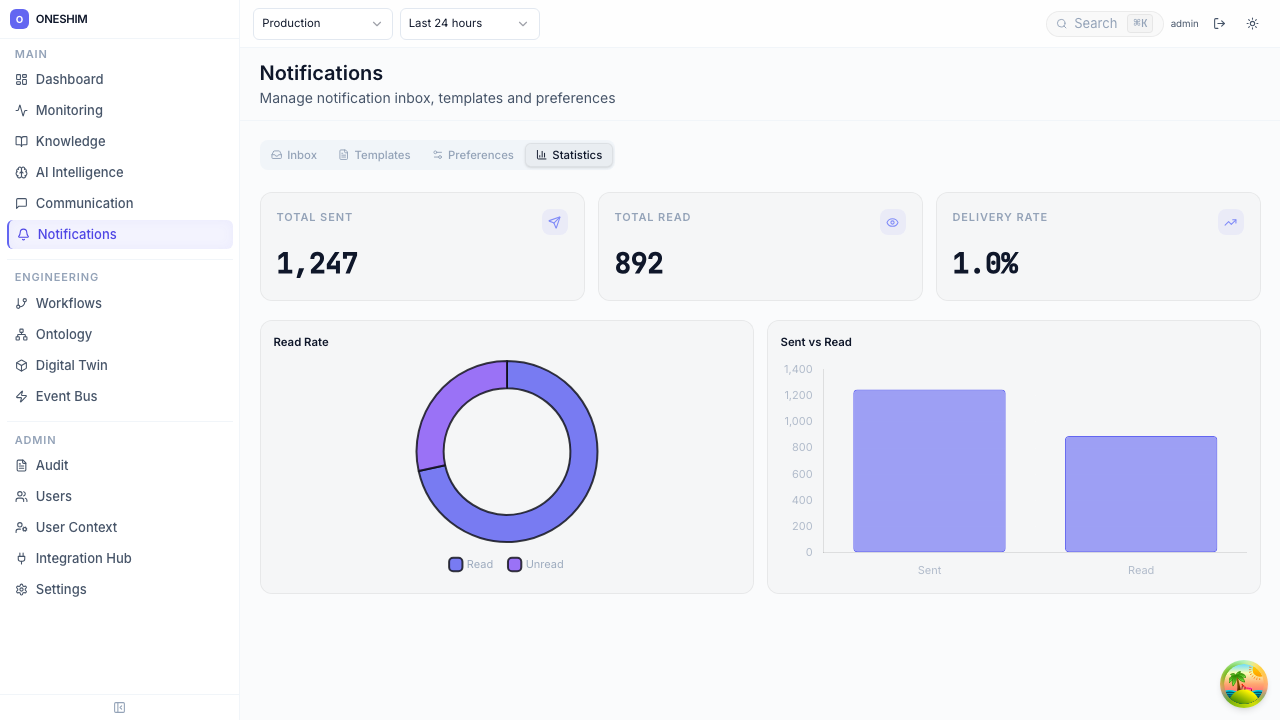Switch to the Templates tab
Screen dimensions: 1280x720
tap(374, 155)
